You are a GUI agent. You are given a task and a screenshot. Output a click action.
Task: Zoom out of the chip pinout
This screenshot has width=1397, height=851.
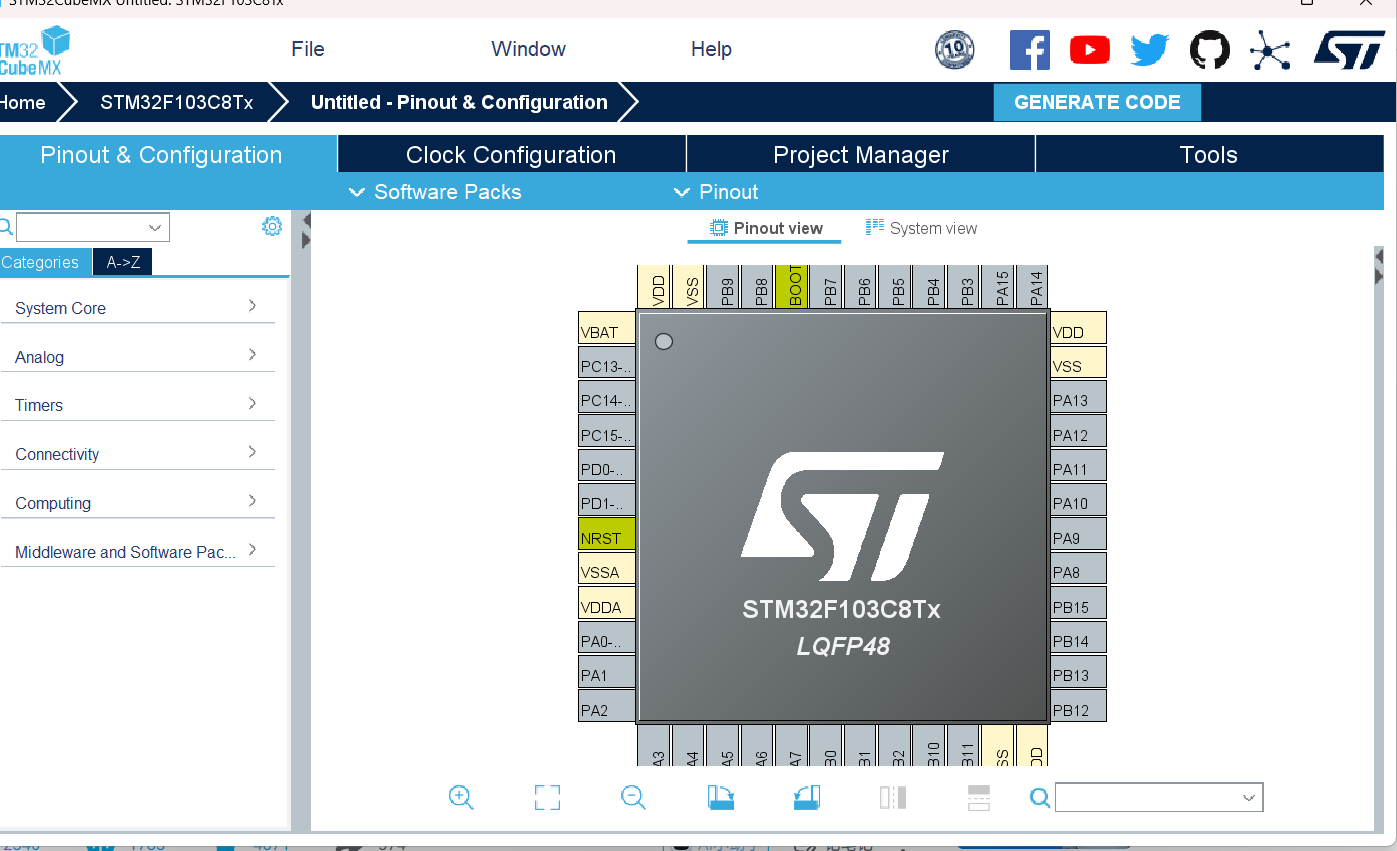coord(633,797)
